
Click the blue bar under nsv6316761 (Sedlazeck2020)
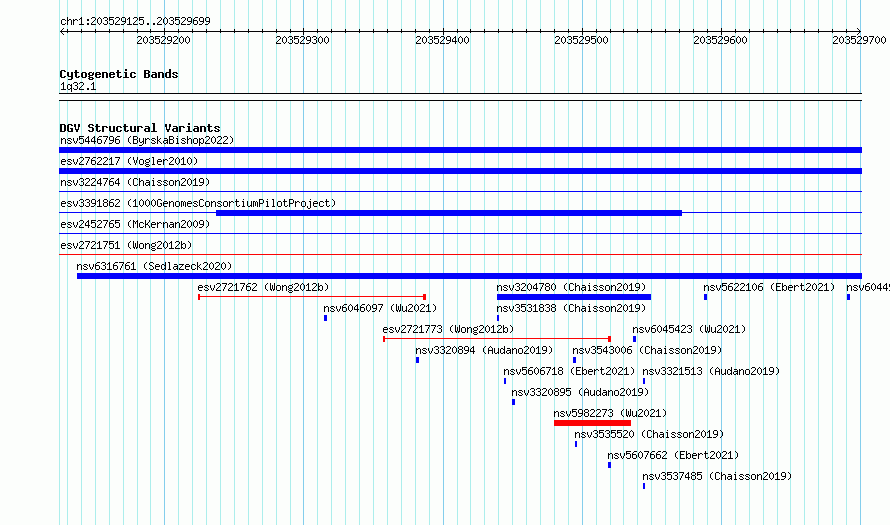[x=469, y=276]
